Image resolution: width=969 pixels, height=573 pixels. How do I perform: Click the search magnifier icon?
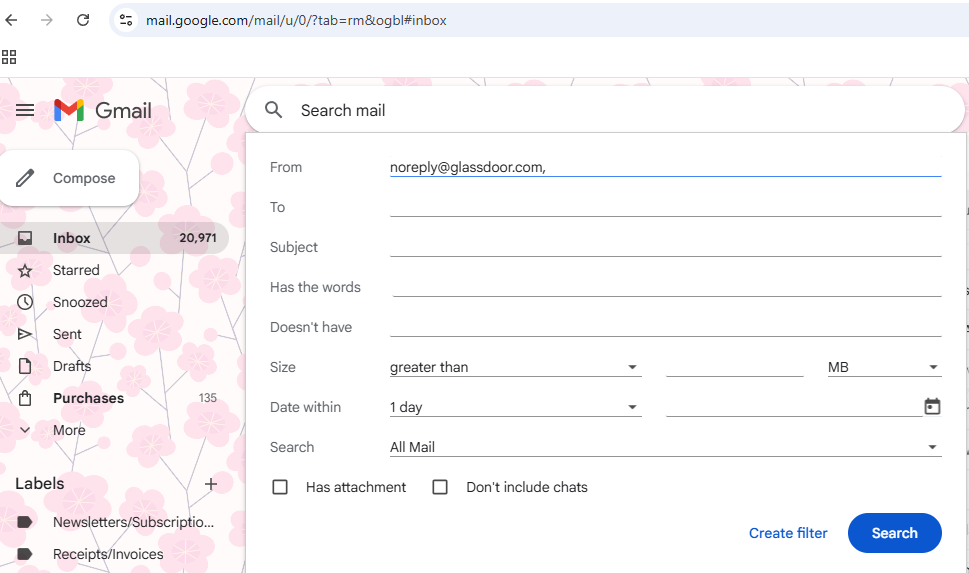(x=273, y=110)
